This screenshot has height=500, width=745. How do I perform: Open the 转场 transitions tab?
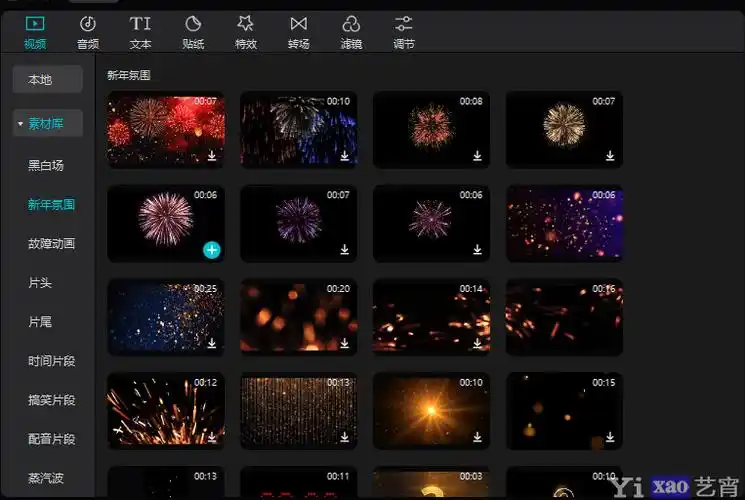pos(298,32)
